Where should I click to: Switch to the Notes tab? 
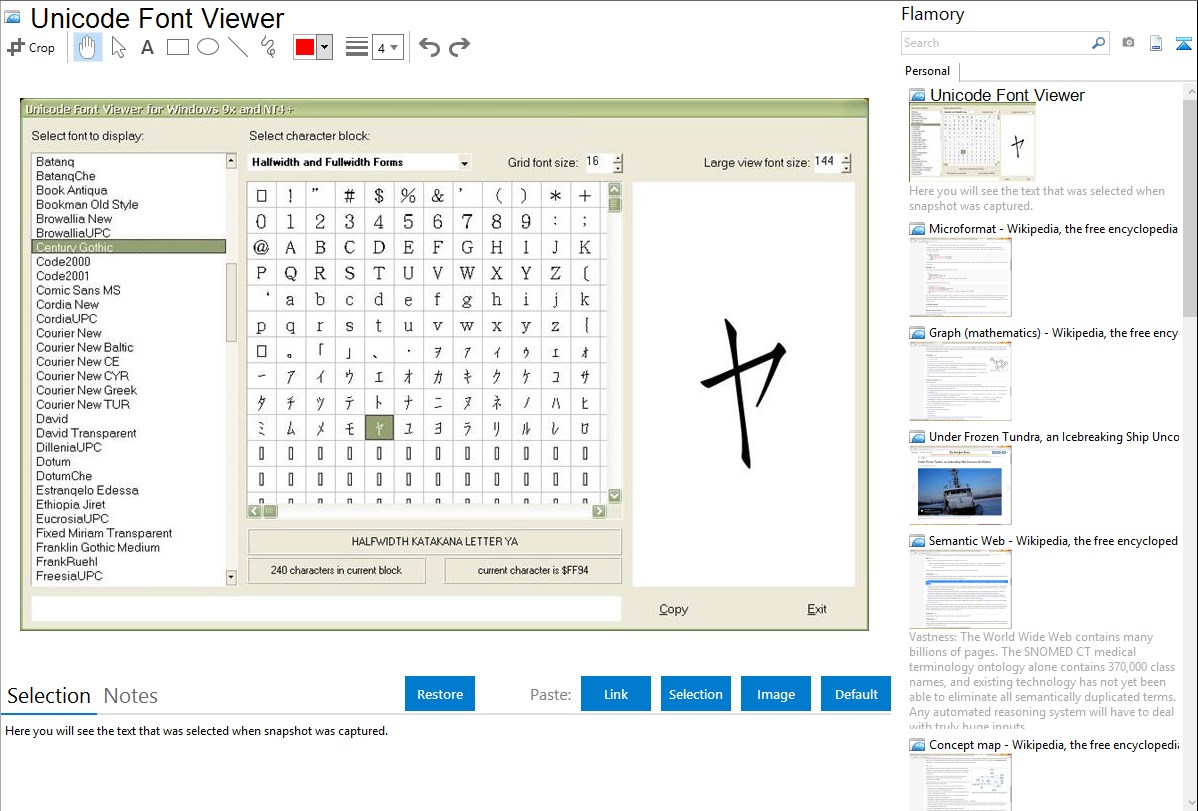[x=131, y=696]
